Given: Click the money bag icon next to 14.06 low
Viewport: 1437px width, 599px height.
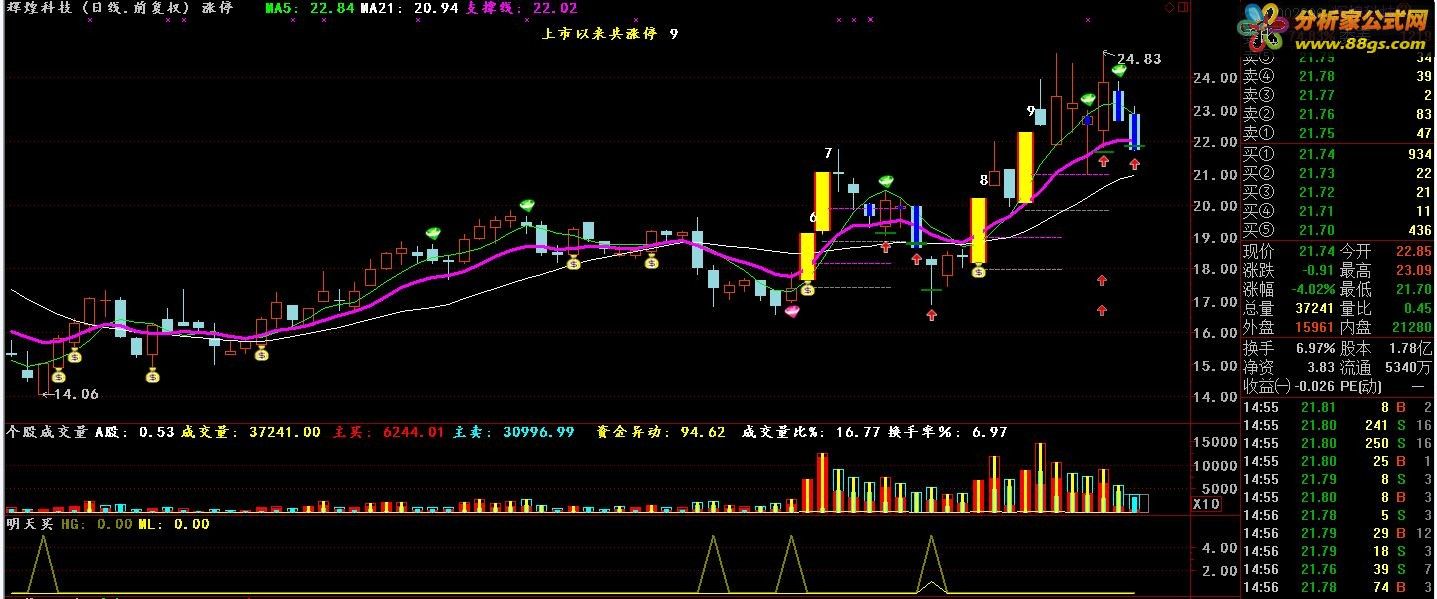Looking at the screenshot, I should (x=58, y=375).
